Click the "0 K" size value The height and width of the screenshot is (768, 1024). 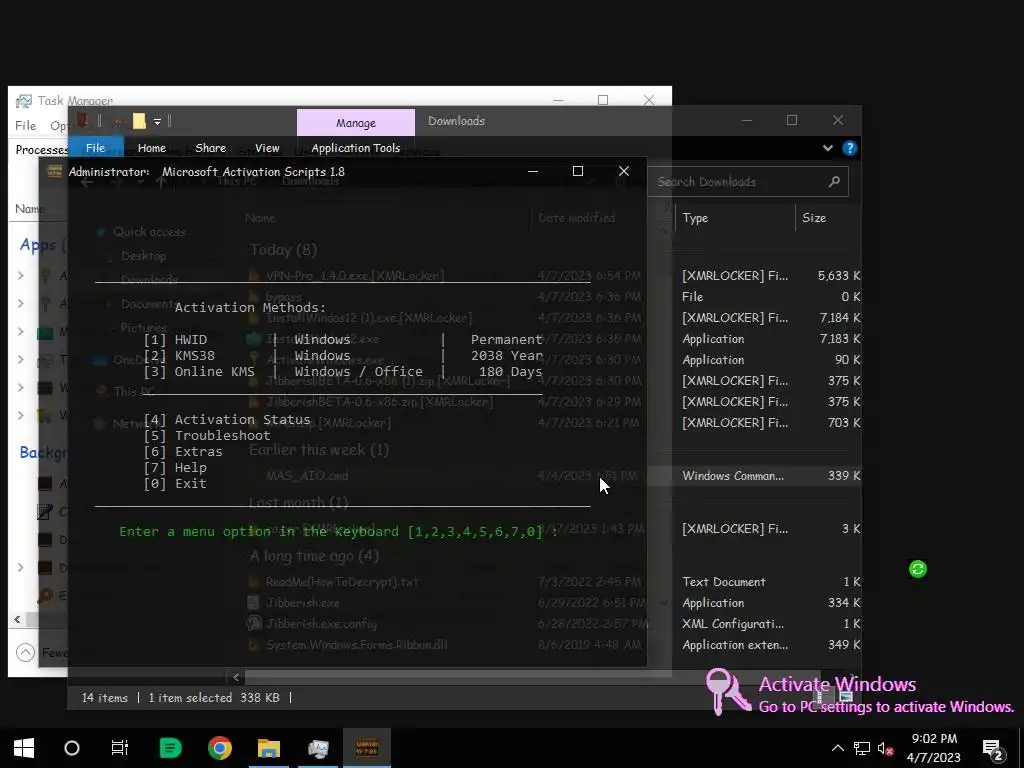[850, 296]
